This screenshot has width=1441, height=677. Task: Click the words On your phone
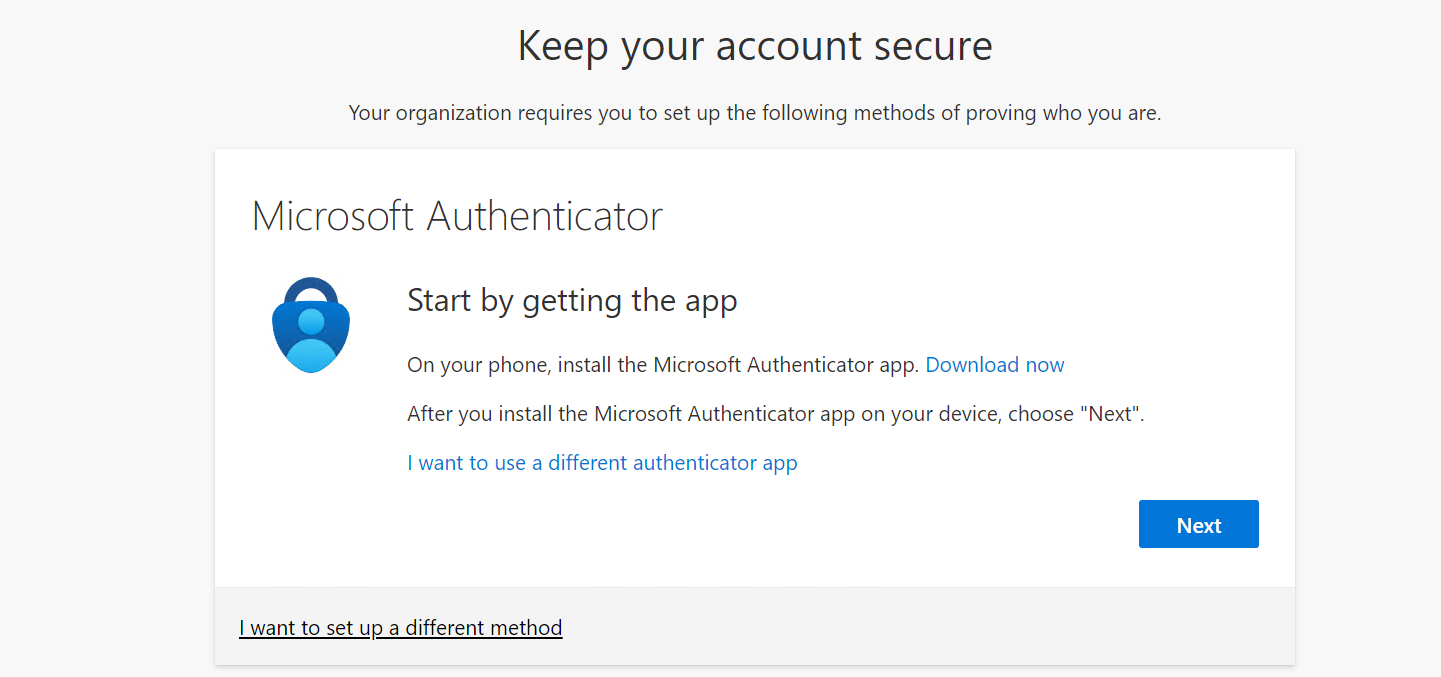click(478, 365)
